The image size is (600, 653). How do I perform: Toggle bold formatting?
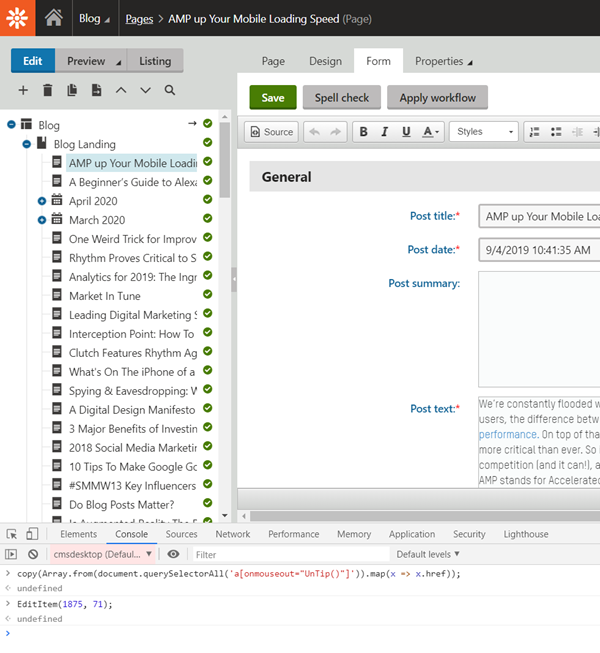[x=363, y=132]
